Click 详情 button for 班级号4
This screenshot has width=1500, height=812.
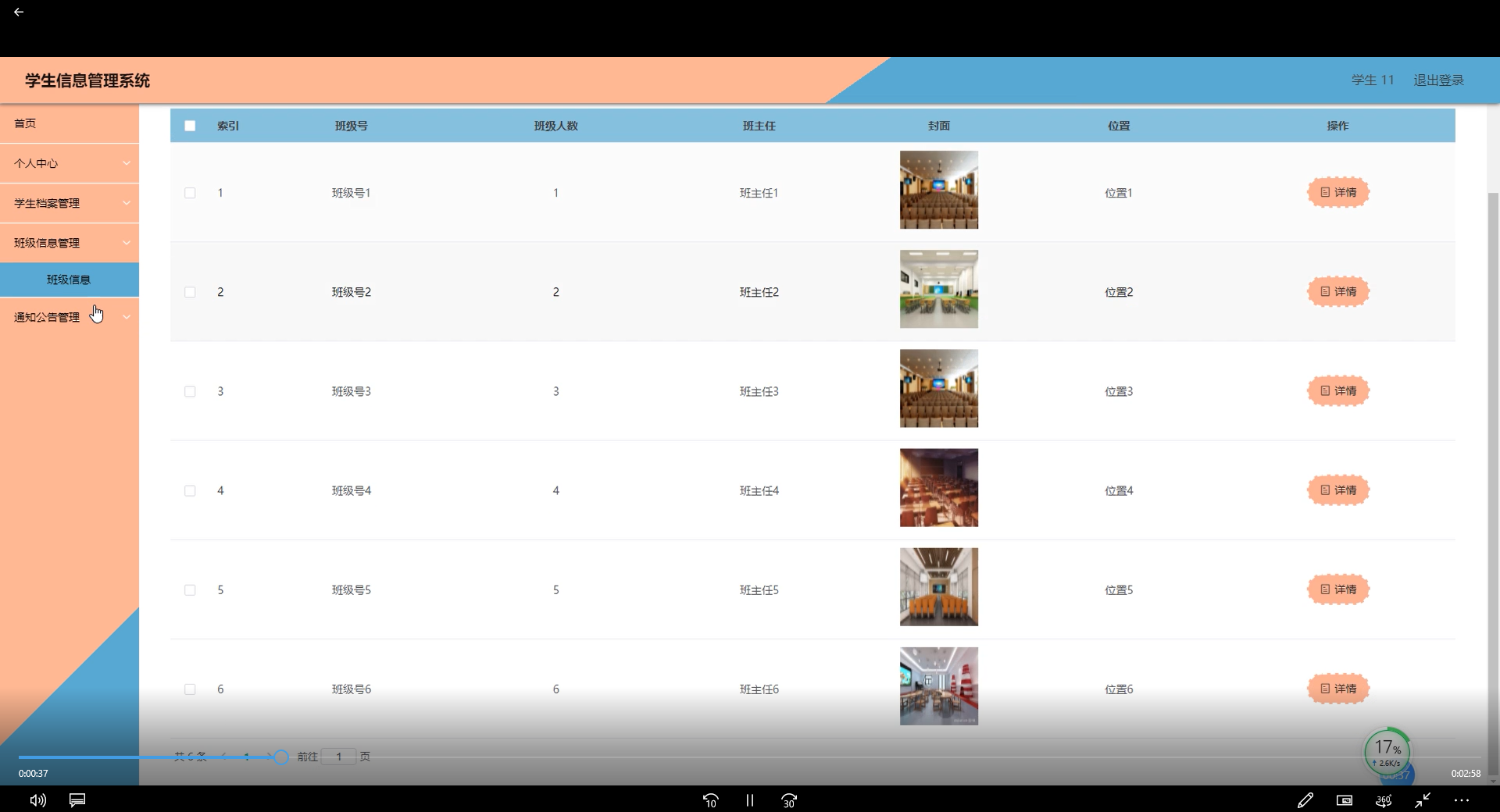click(x=1338, y=490)
